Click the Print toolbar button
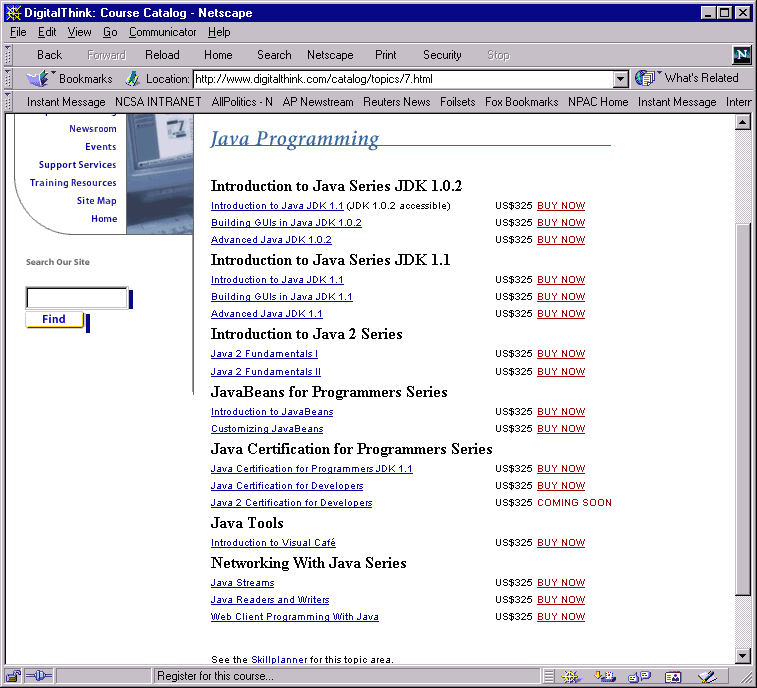Viewport: 757px width, 688px height. pyautogui.click(x=386, y=55)
